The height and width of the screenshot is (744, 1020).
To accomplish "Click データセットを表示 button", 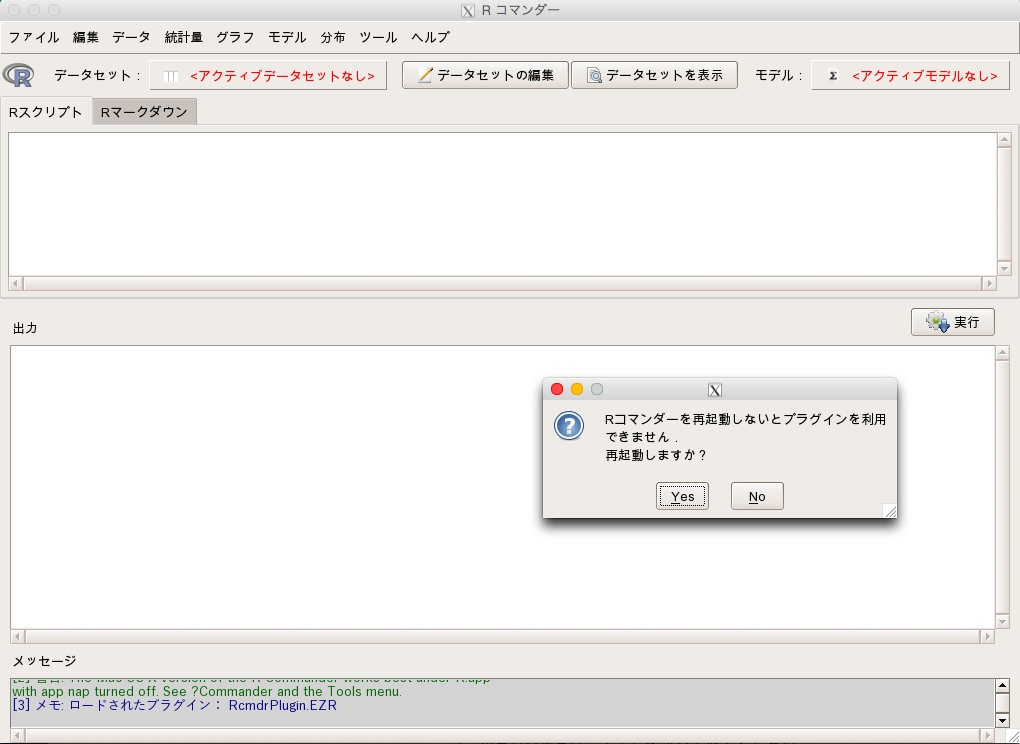I will [654, 75].
